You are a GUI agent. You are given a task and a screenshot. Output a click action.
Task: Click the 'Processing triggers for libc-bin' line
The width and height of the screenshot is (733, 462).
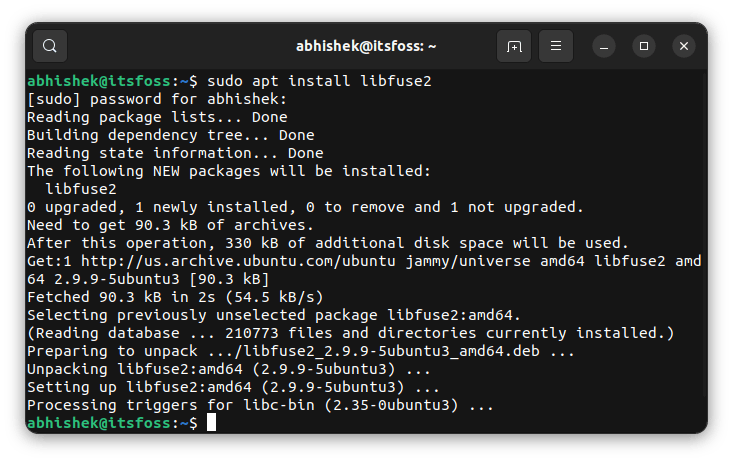click(260, 405)
